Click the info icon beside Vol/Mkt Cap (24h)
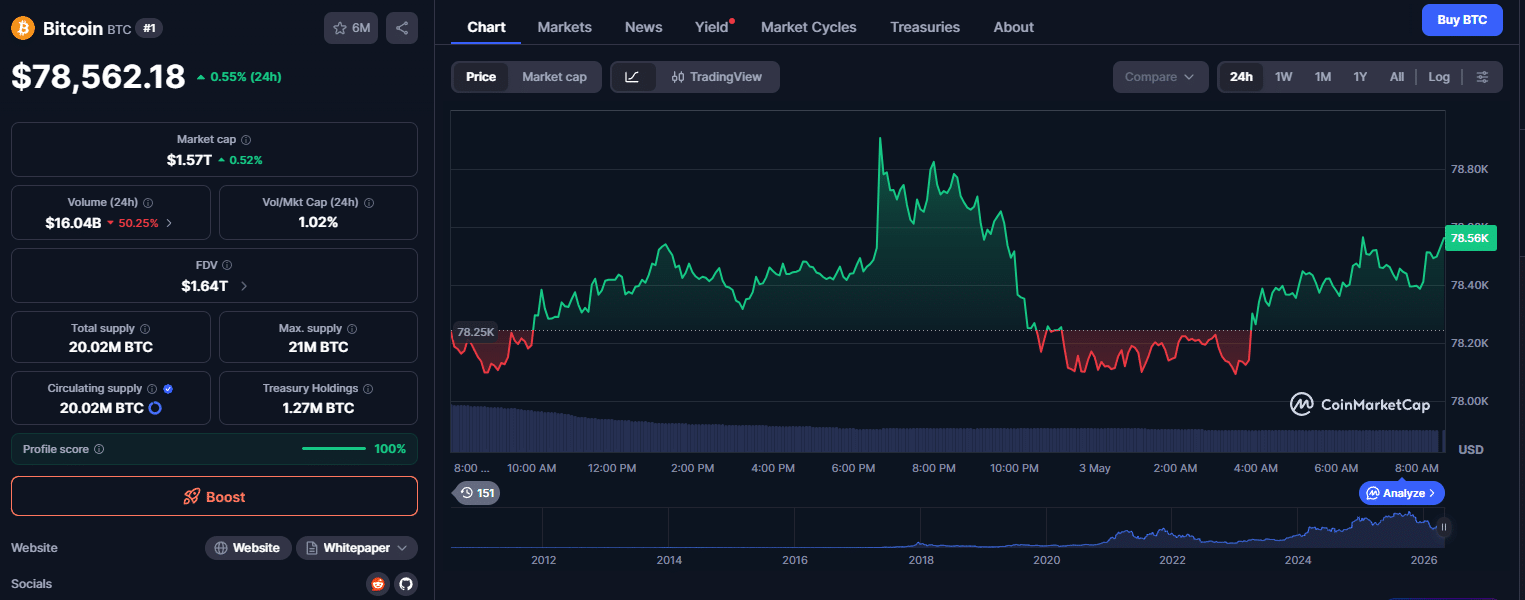Image resolution: width=1525 pixels, height=600 pixels. pos(369,202)
